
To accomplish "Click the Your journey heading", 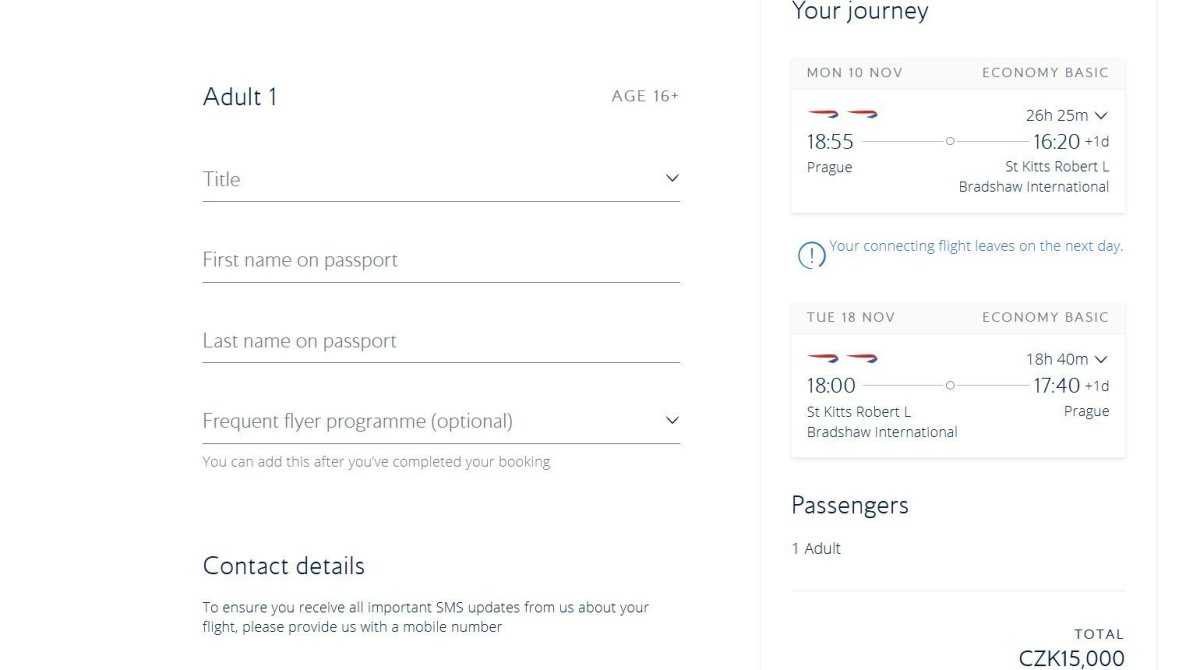I will point(859,12).
